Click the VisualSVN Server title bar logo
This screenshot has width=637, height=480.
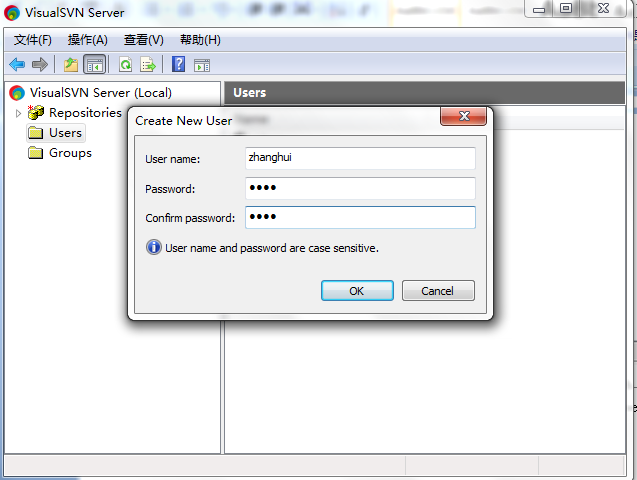(12, 13)
